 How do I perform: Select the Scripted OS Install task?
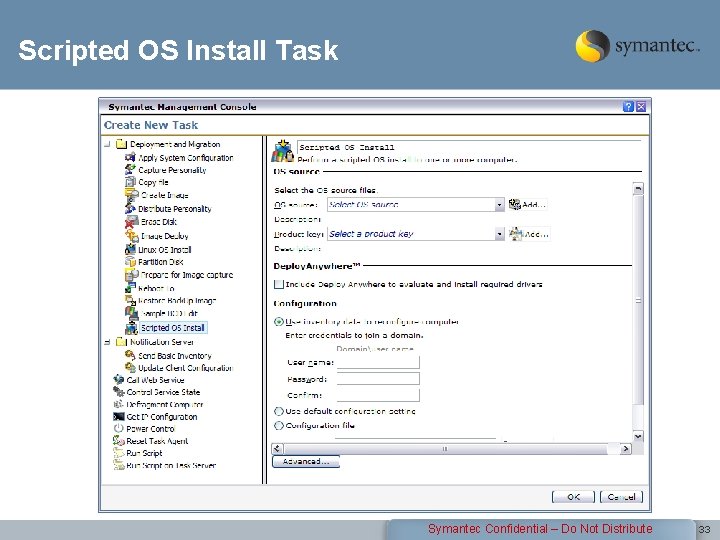[x=173, y=328]
